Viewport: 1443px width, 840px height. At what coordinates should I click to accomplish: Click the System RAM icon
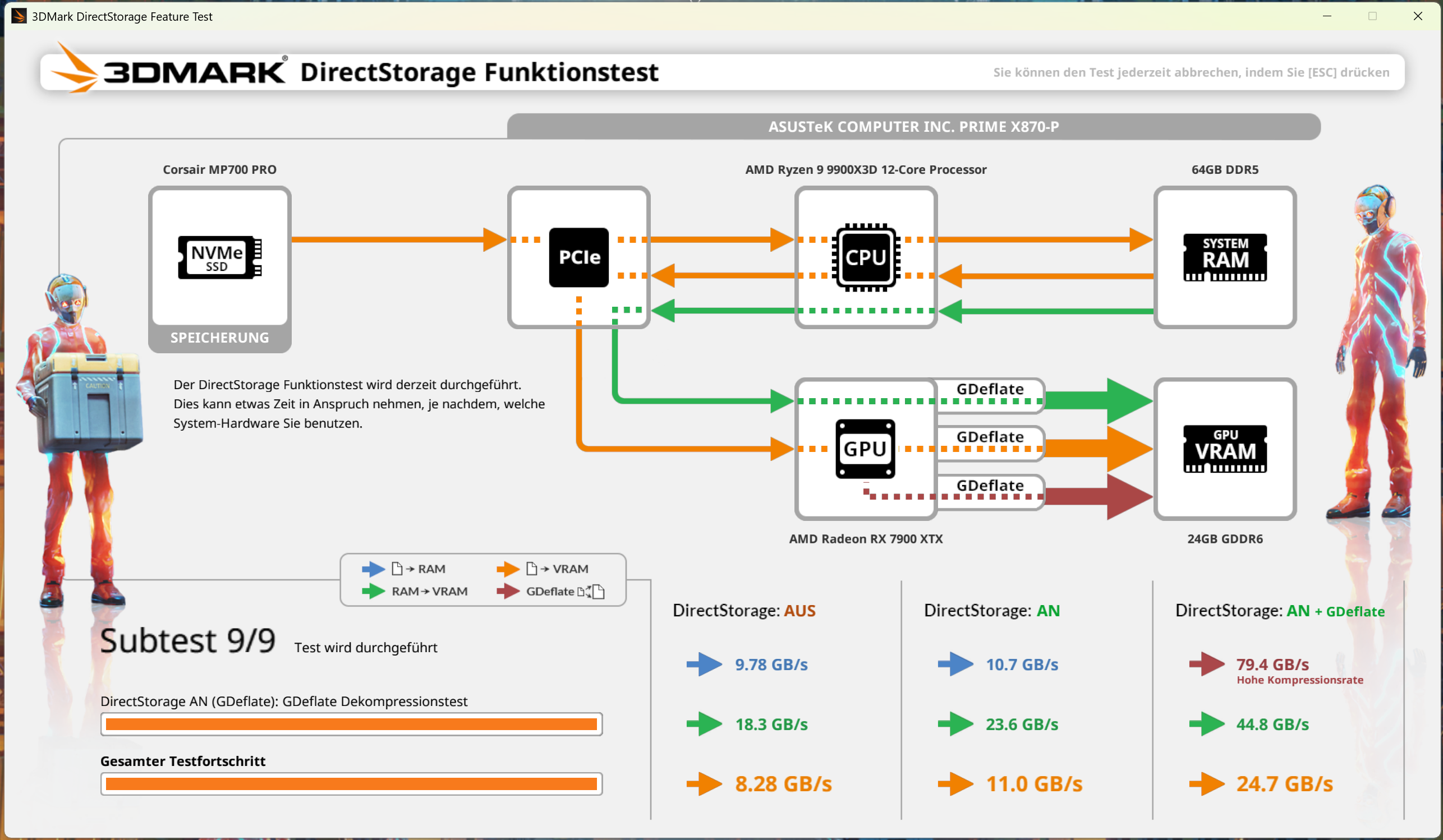tap(1225, 257)
